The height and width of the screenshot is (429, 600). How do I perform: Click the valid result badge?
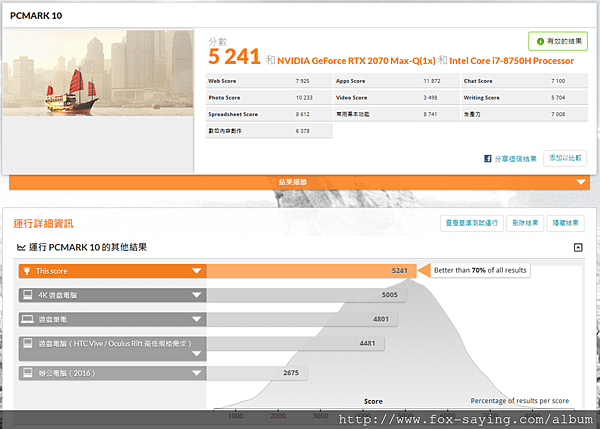pos(558,41)
